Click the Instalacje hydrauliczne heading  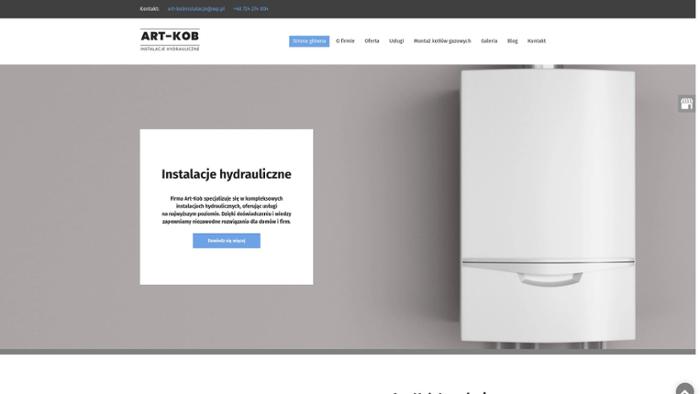coord(226,174)
